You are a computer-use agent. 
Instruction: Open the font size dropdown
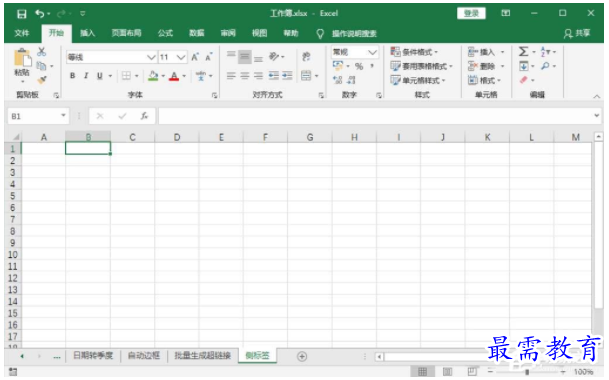181,58
